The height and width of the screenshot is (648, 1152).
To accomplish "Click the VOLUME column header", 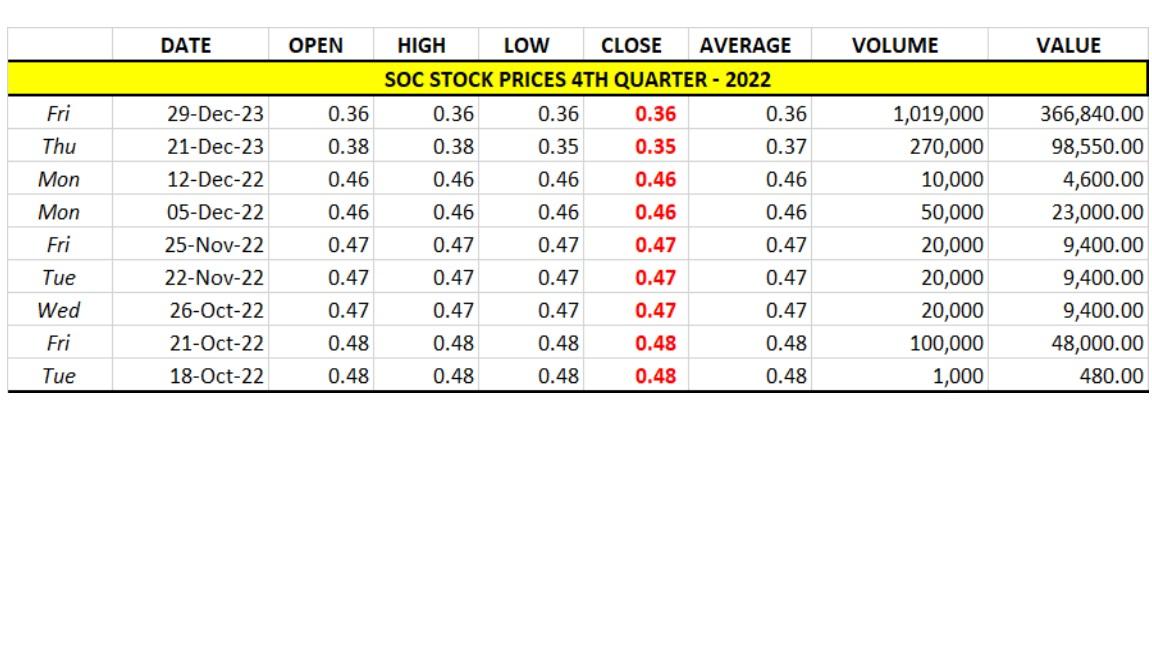I will tap(894, 46).
